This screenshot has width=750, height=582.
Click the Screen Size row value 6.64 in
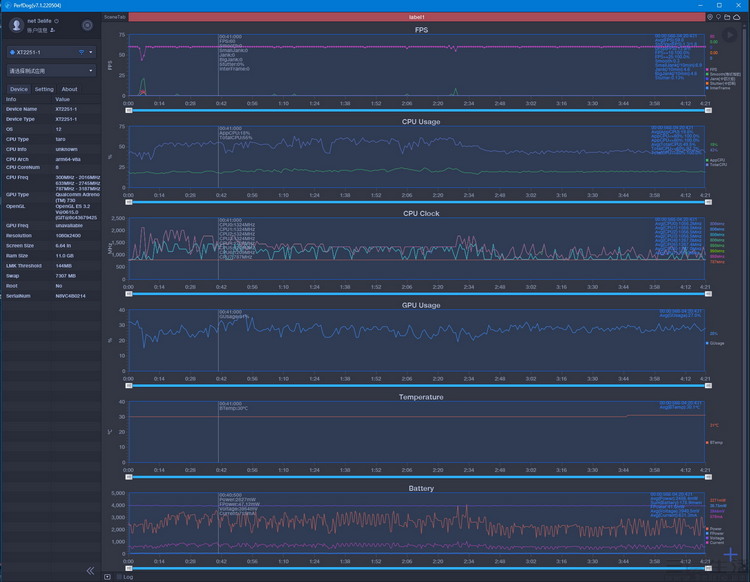point(63,245)
